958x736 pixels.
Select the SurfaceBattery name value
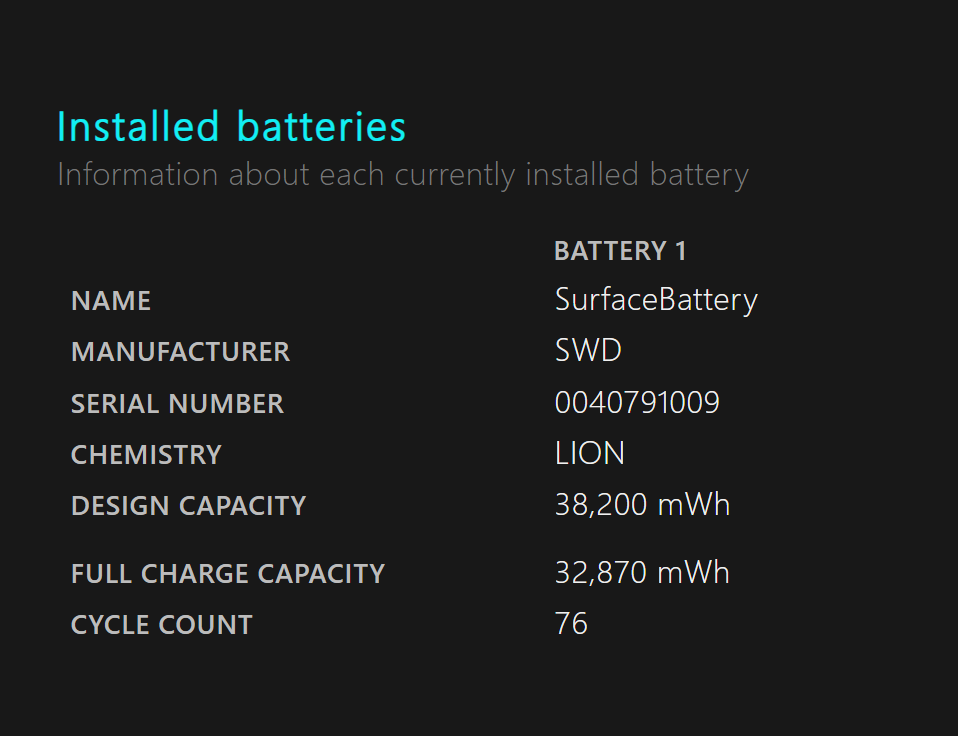tap(656, 301)
